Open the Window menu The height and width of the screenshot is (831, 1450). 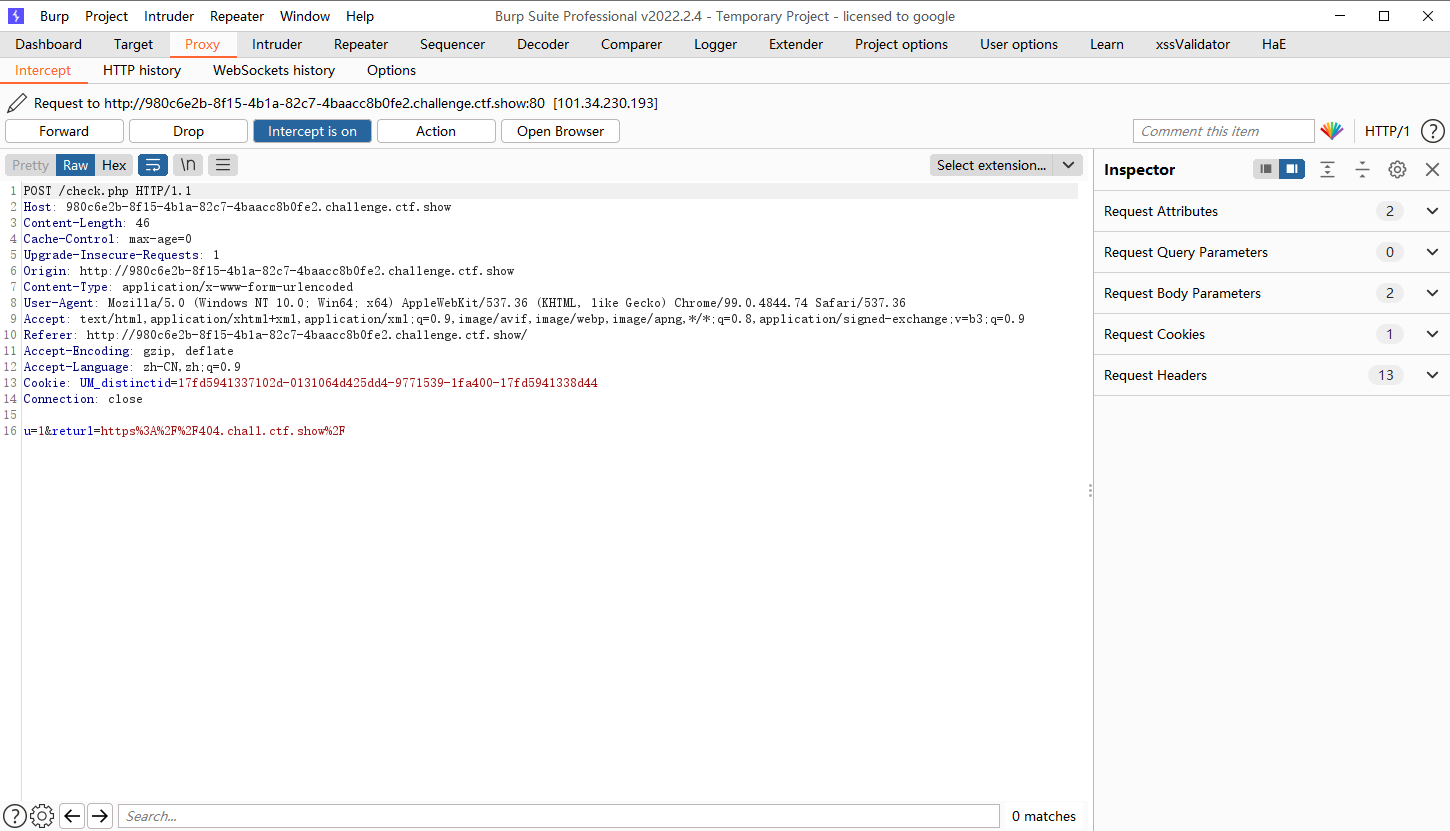(x=305, y=16)
